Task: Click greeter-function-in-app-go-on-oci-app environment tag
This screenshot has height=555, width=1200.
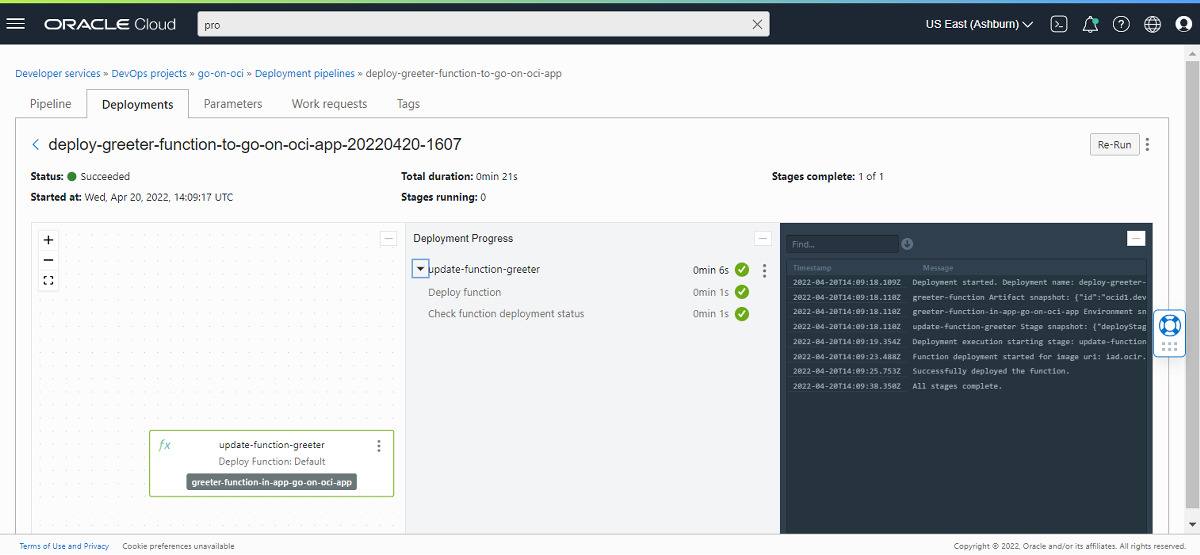Action: 272,482
